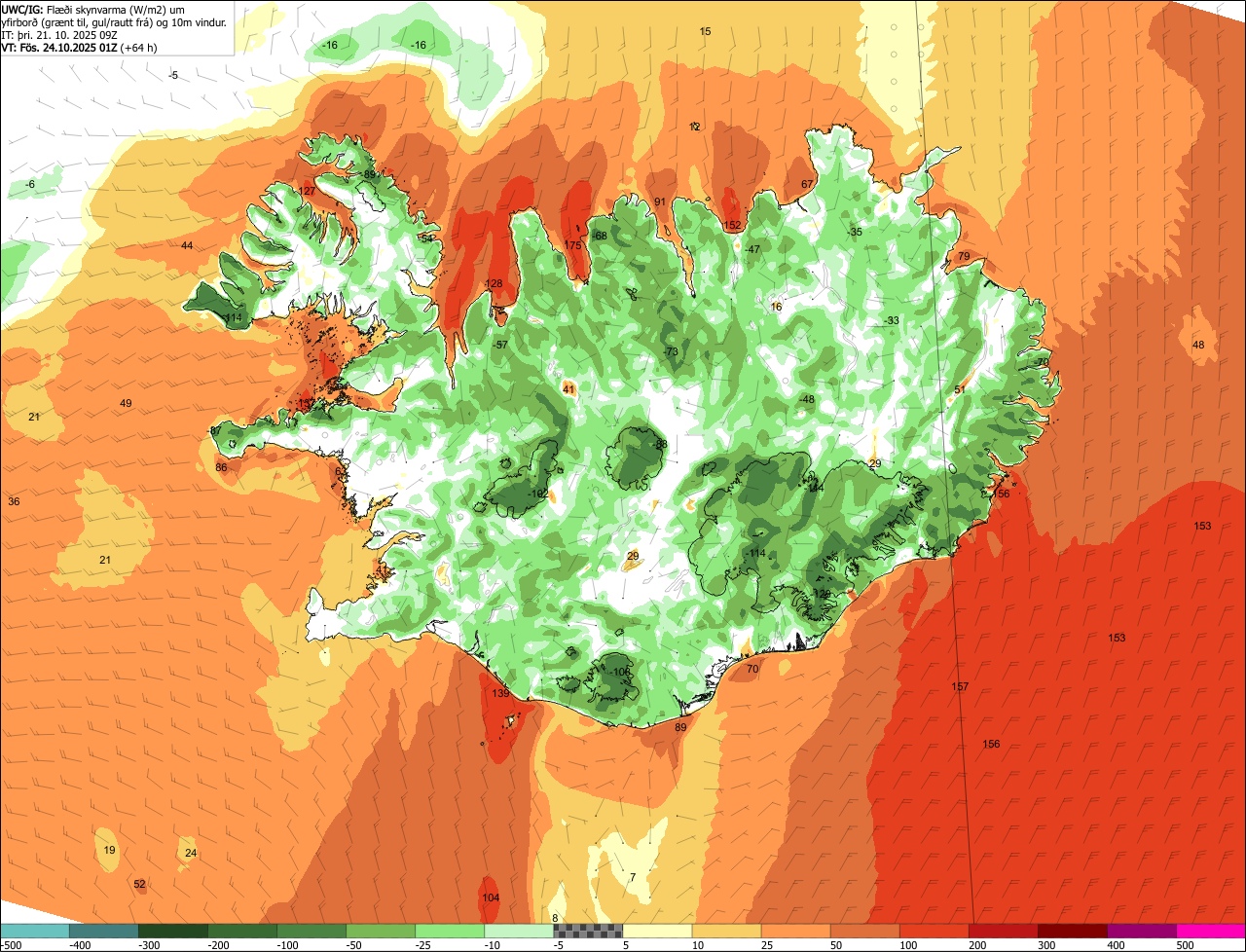Pick the palest green swatch labeled -10
This screenshot has height=952, width=1246.
coord(519,931)
